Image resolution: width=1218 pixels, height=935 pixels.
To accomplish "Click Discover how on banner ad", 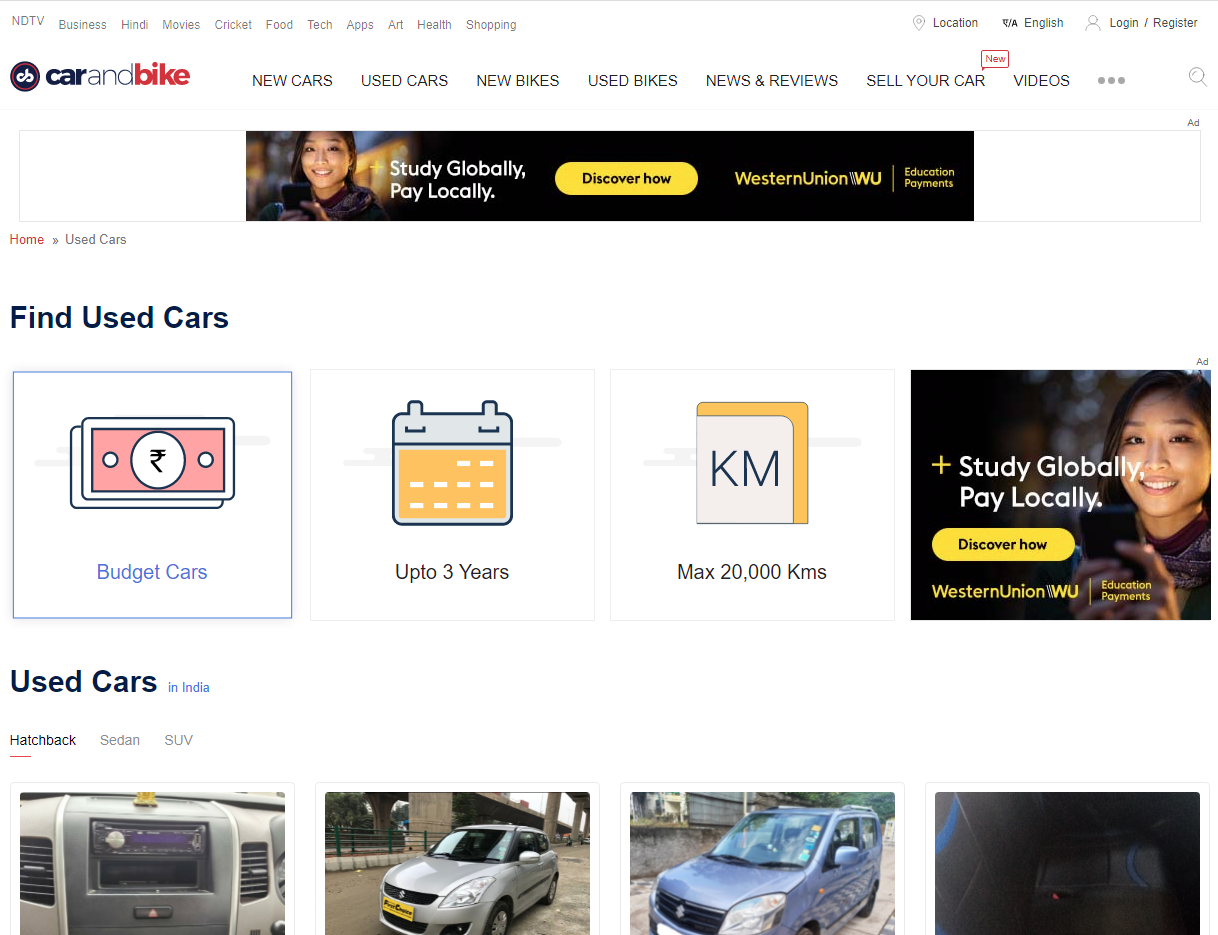I will tap(626, 178).
